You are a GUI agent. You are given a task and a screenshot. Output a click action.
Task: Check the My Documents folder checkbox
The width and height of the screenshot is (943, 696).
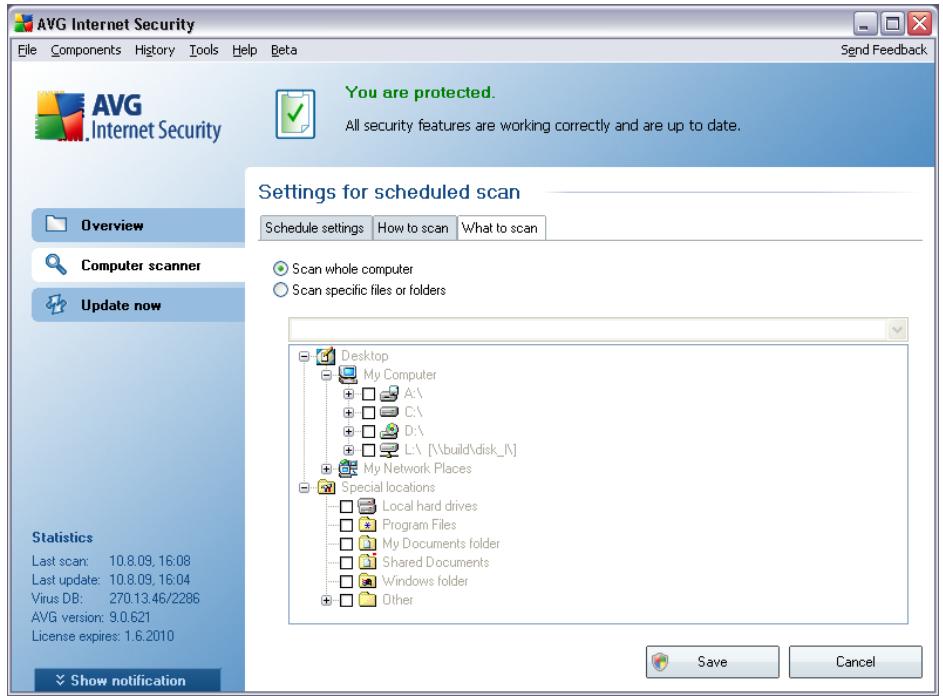pos(346,544)
